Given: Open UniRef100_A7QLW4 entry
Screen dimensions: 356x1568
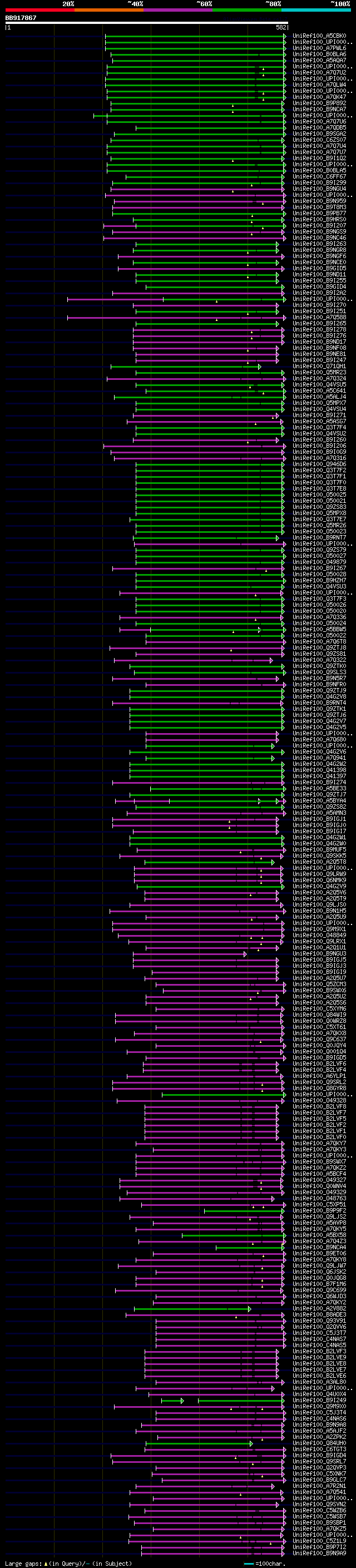Looking at the screenshot, I should click(319, 85).
